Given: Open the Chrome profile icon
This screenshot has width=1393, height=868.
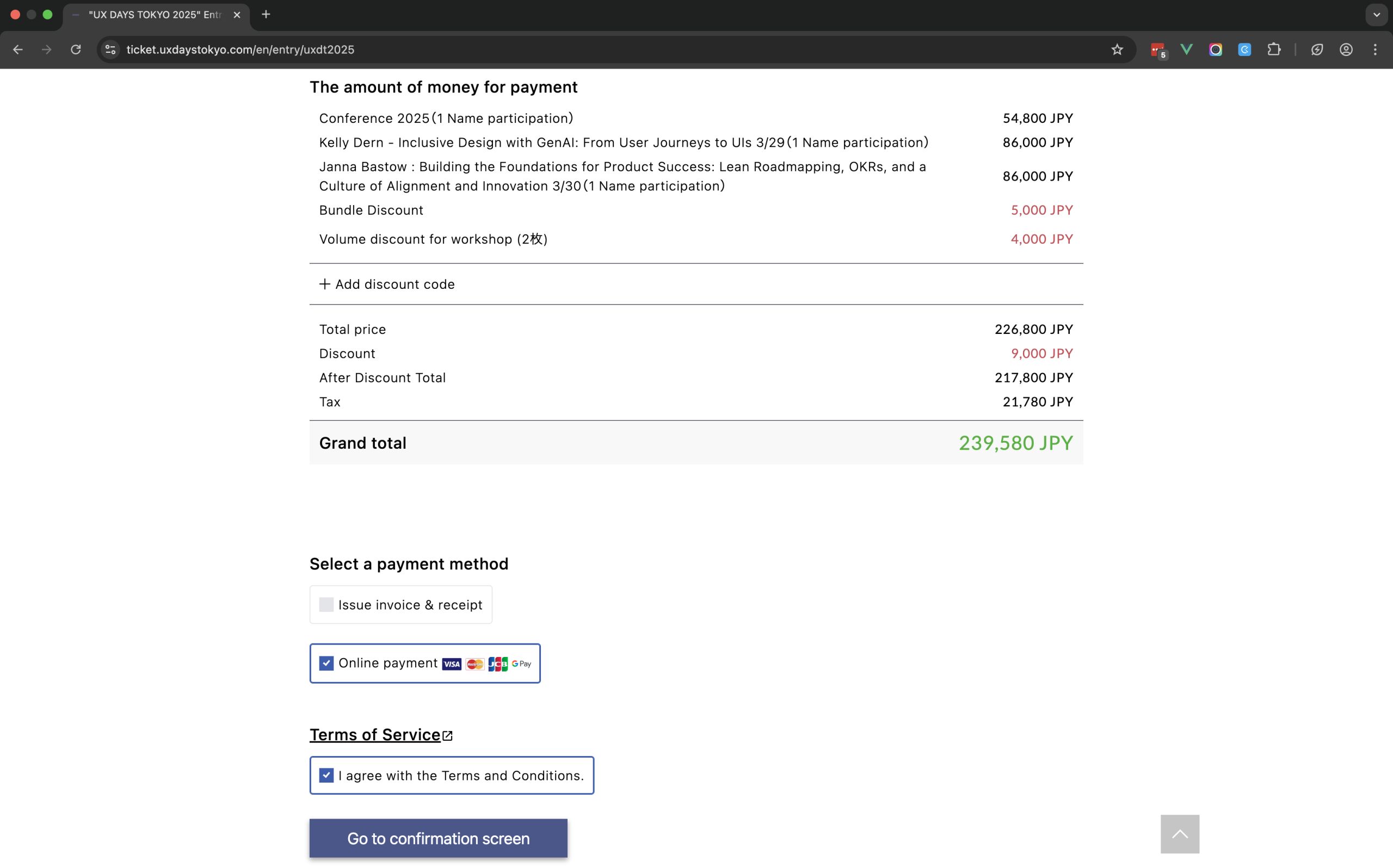Looking at the screenshot, I should (x=1346, y=49).
